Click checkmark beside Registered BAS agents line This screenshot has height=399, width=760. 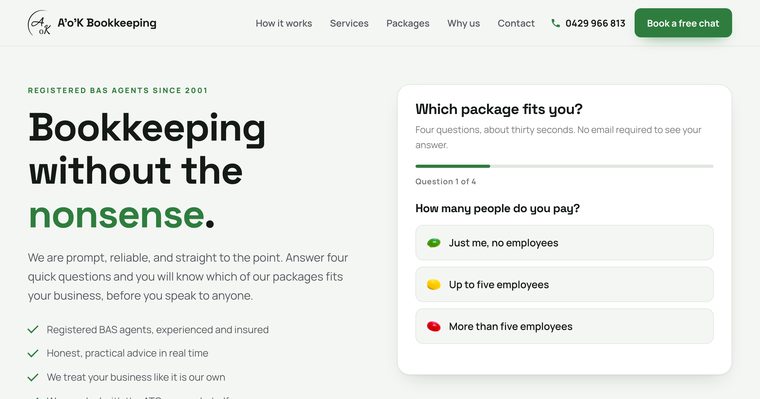(33, 330)
